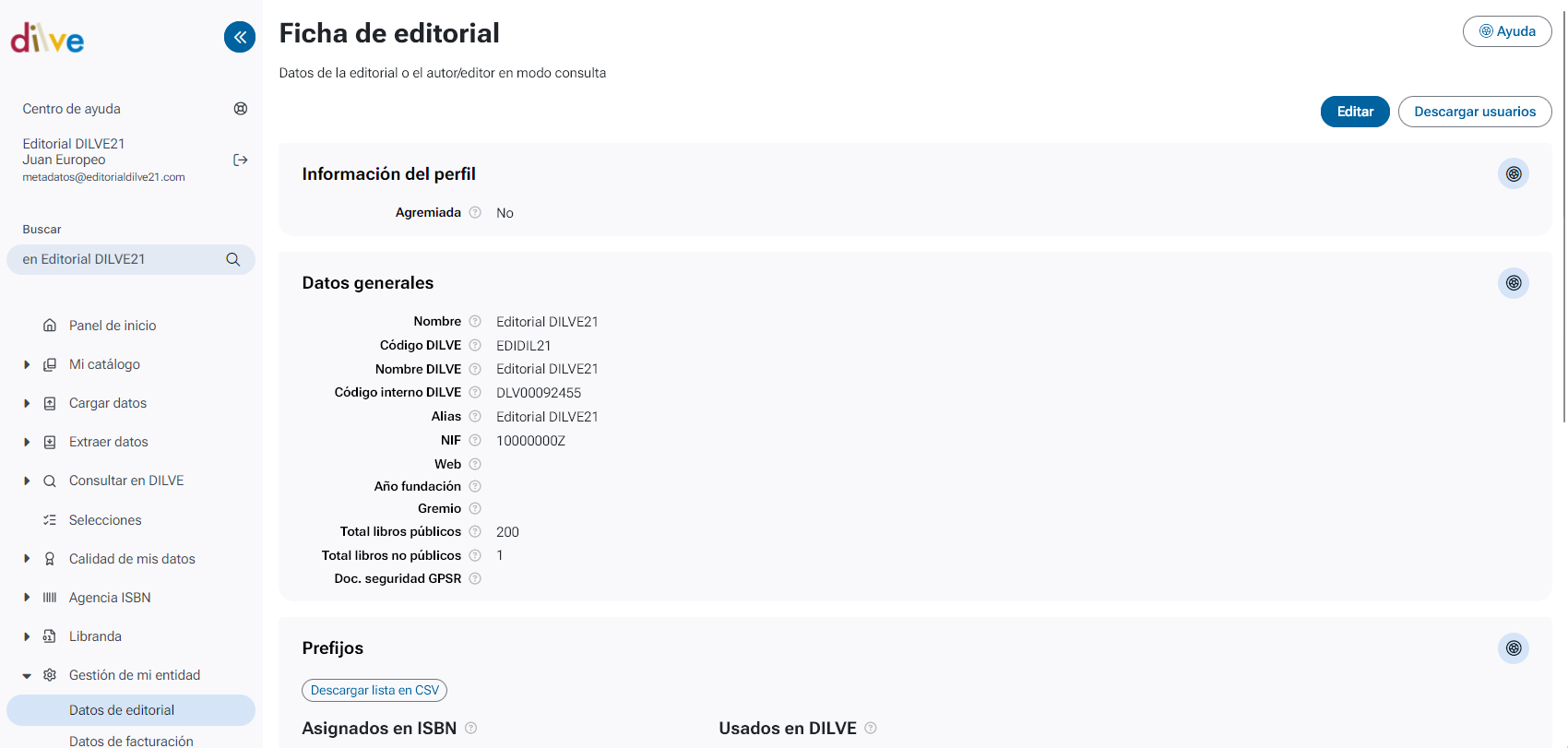The height and width of the screenshot is (748, 1568).
Task: Collapse Gestión de mi entidad section
Action: click(x=27, y=676)
